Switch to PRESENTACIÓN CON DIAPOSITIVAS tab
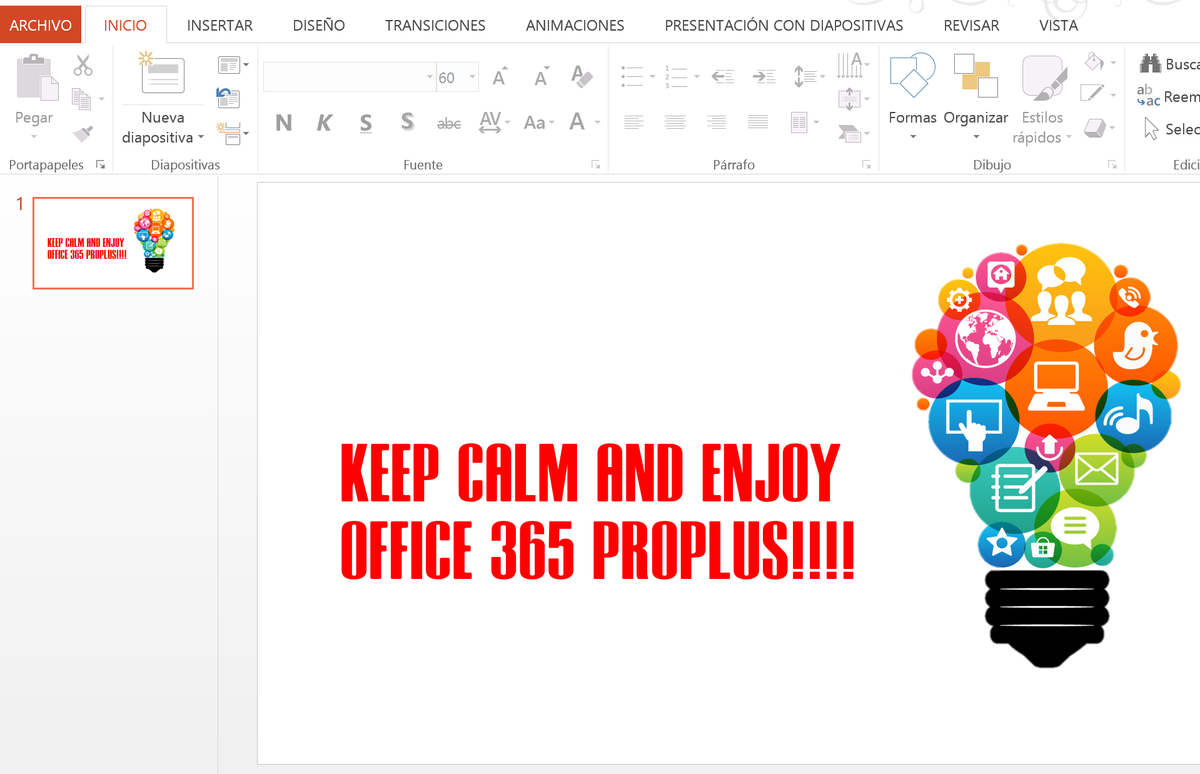1200x774 pixels. [784, 25]
